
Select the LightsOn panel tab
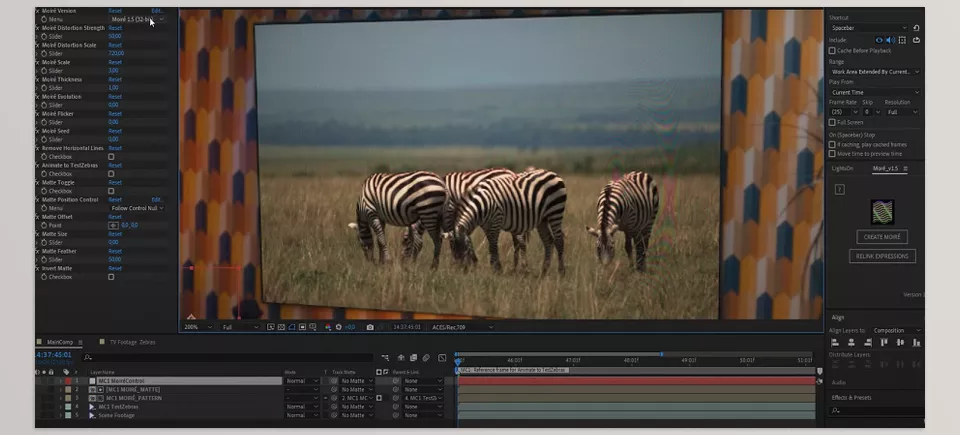click(x=842, y=168)
